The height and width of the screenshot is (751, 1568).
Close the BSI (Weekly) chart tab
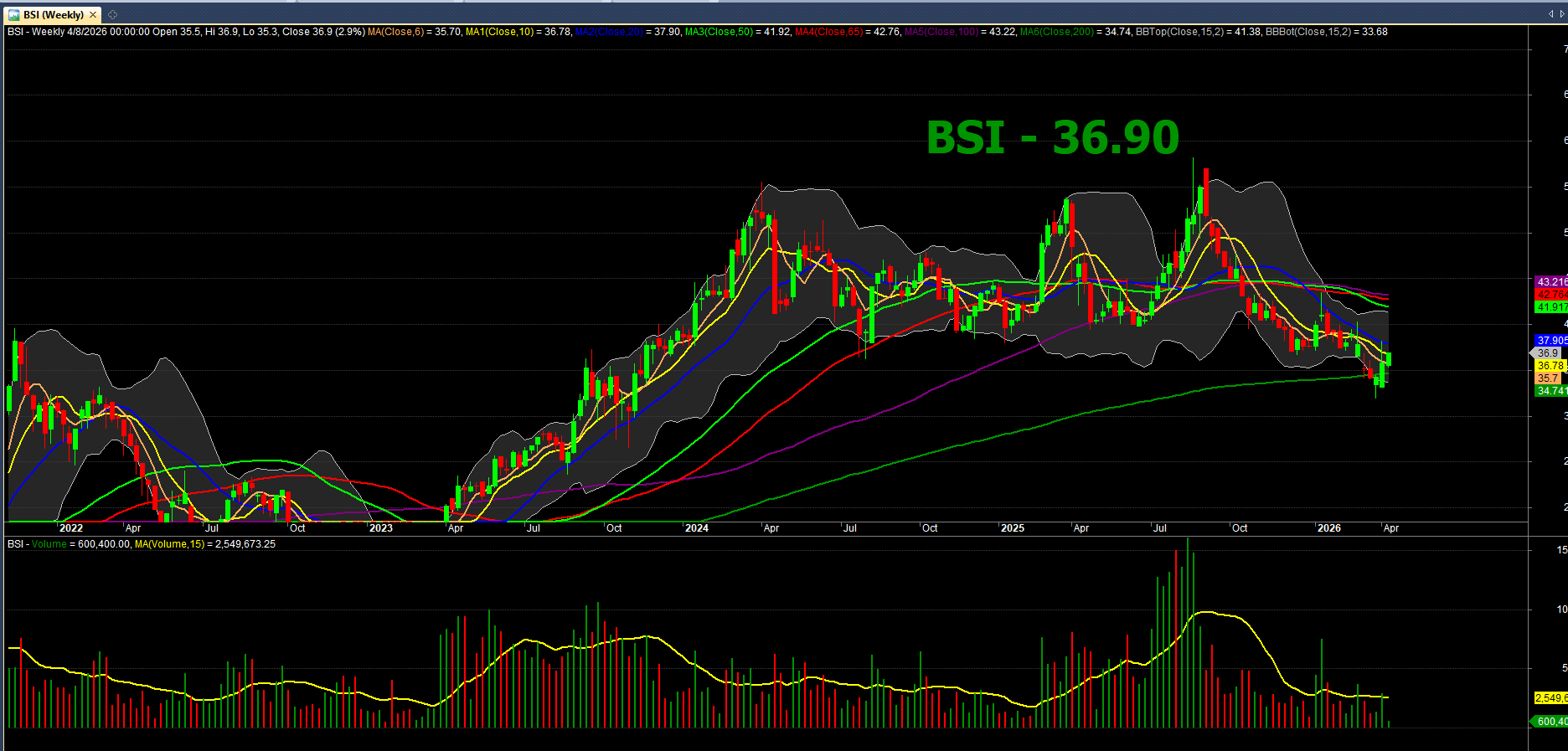[x=93, y=15]
